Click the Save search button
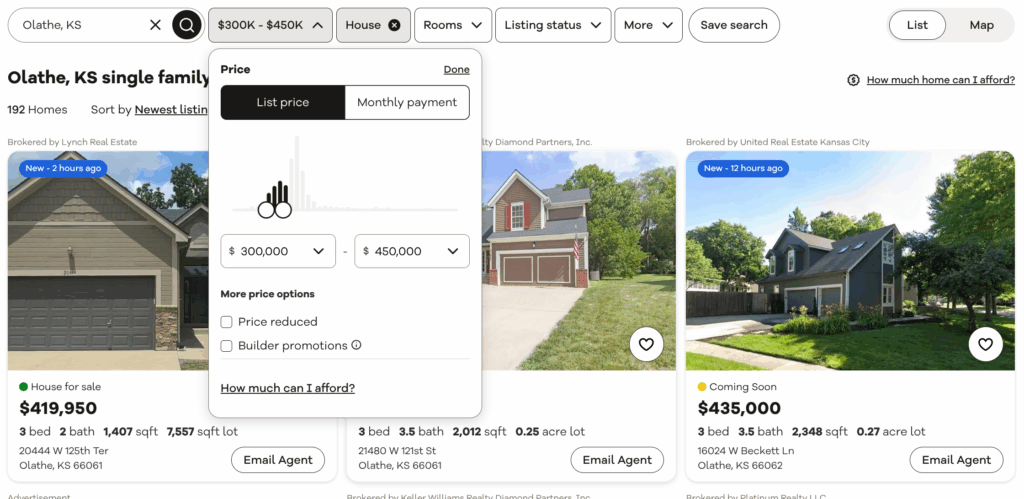This screenshot has height=499, width=1024. click(x=734, y=25)
